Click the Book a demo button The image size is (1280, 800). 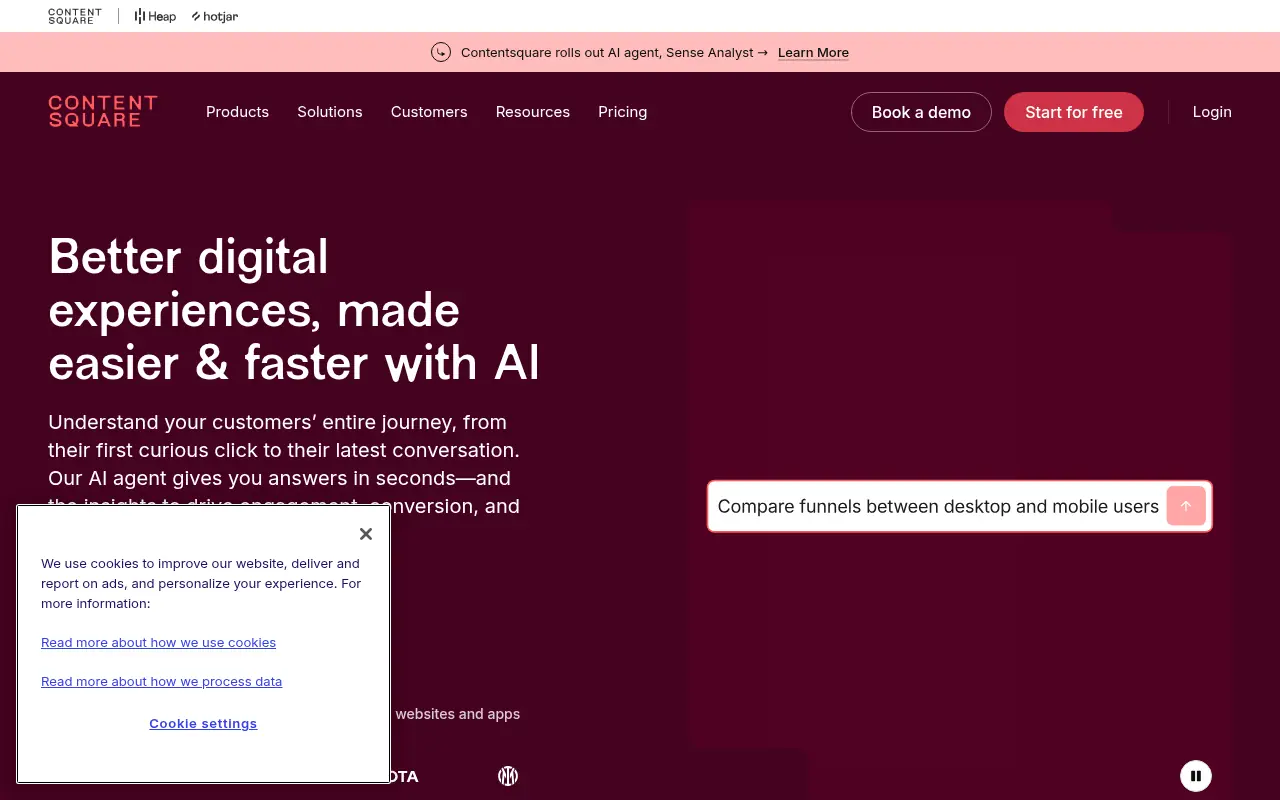[920, 112]
